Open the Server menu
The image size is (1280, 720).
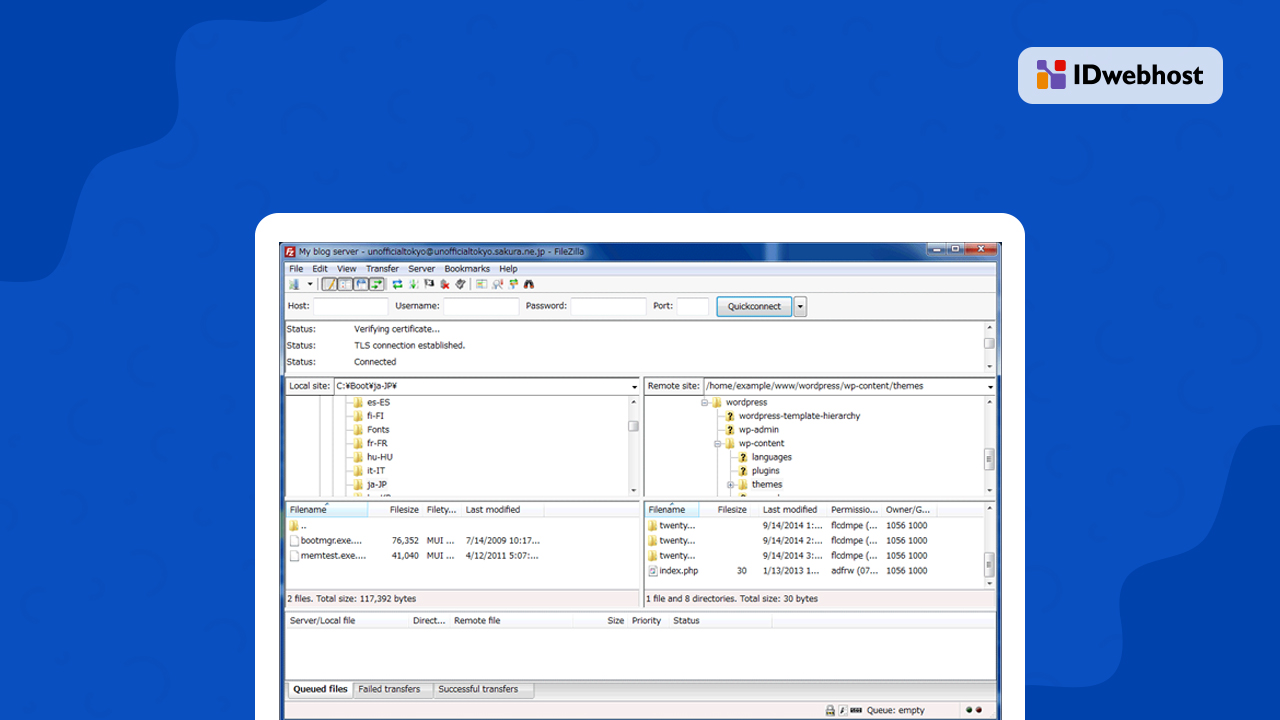tap(422, 269)
